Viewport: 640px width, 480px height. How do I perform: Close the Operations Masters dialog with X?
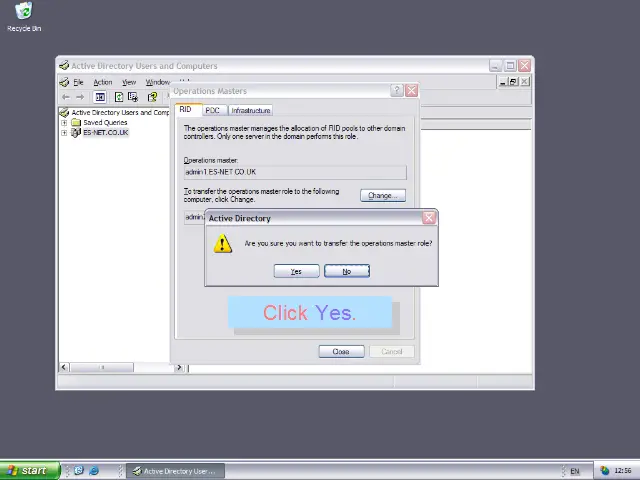pyautogui.click(x=411, y=91)
